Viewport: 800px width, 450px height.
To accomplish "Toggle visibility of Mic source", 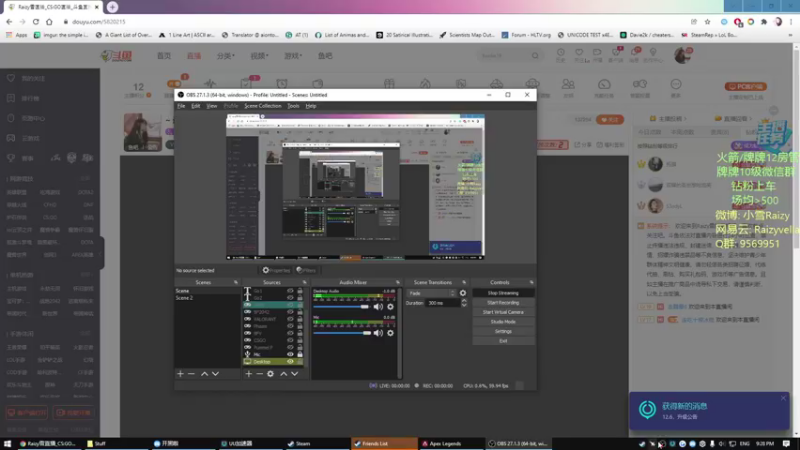I will pyautogui.click(x=290, y=354).
